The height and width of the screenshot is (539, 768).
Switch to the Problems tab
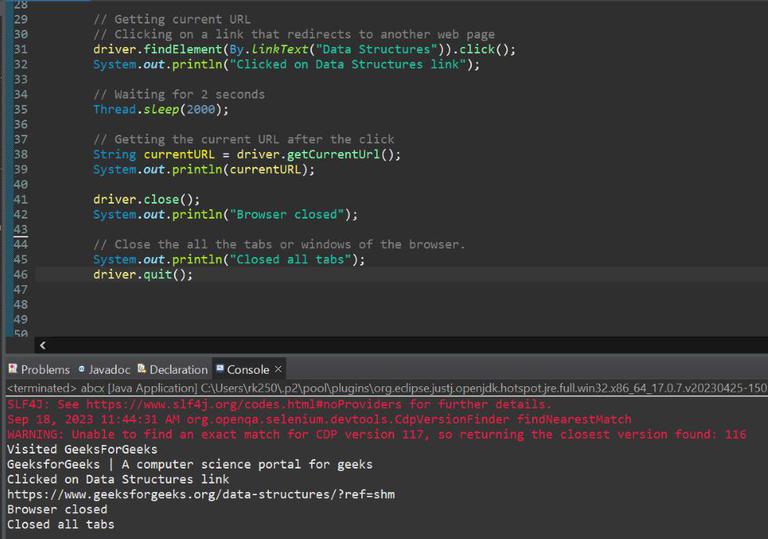pos(39,369)
